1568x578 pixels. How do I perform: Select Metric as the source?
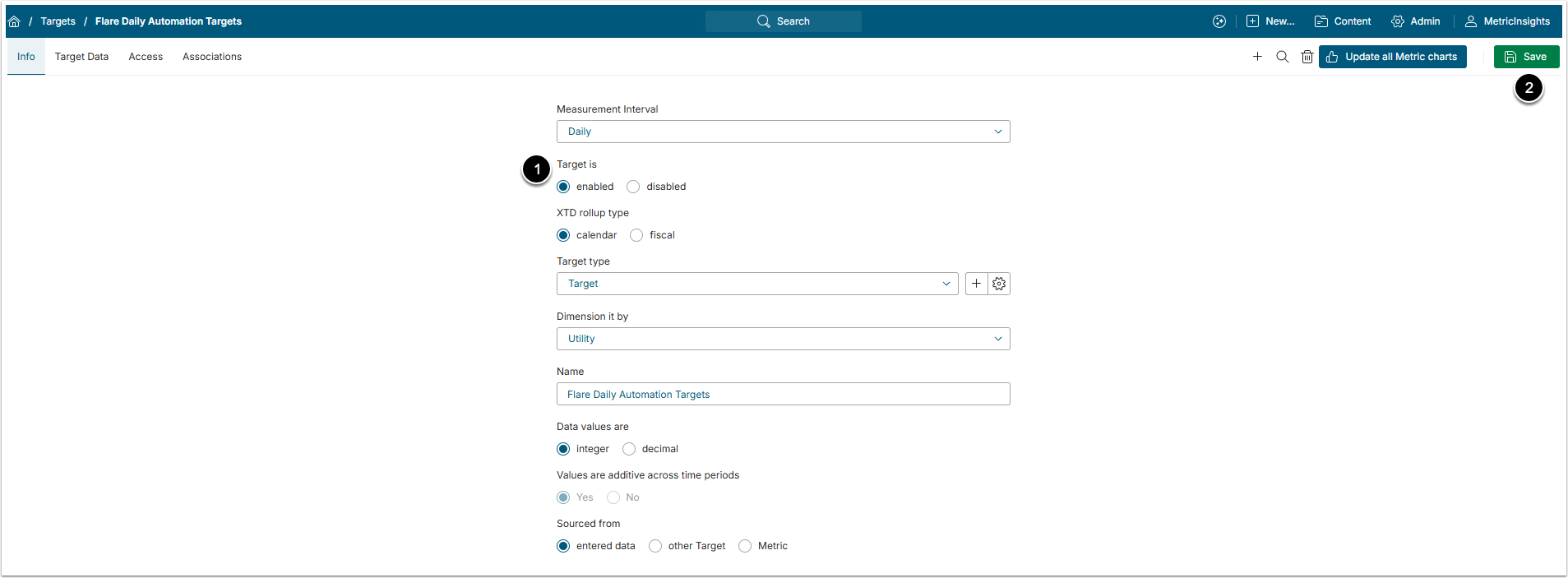click(x=745, y=546)
